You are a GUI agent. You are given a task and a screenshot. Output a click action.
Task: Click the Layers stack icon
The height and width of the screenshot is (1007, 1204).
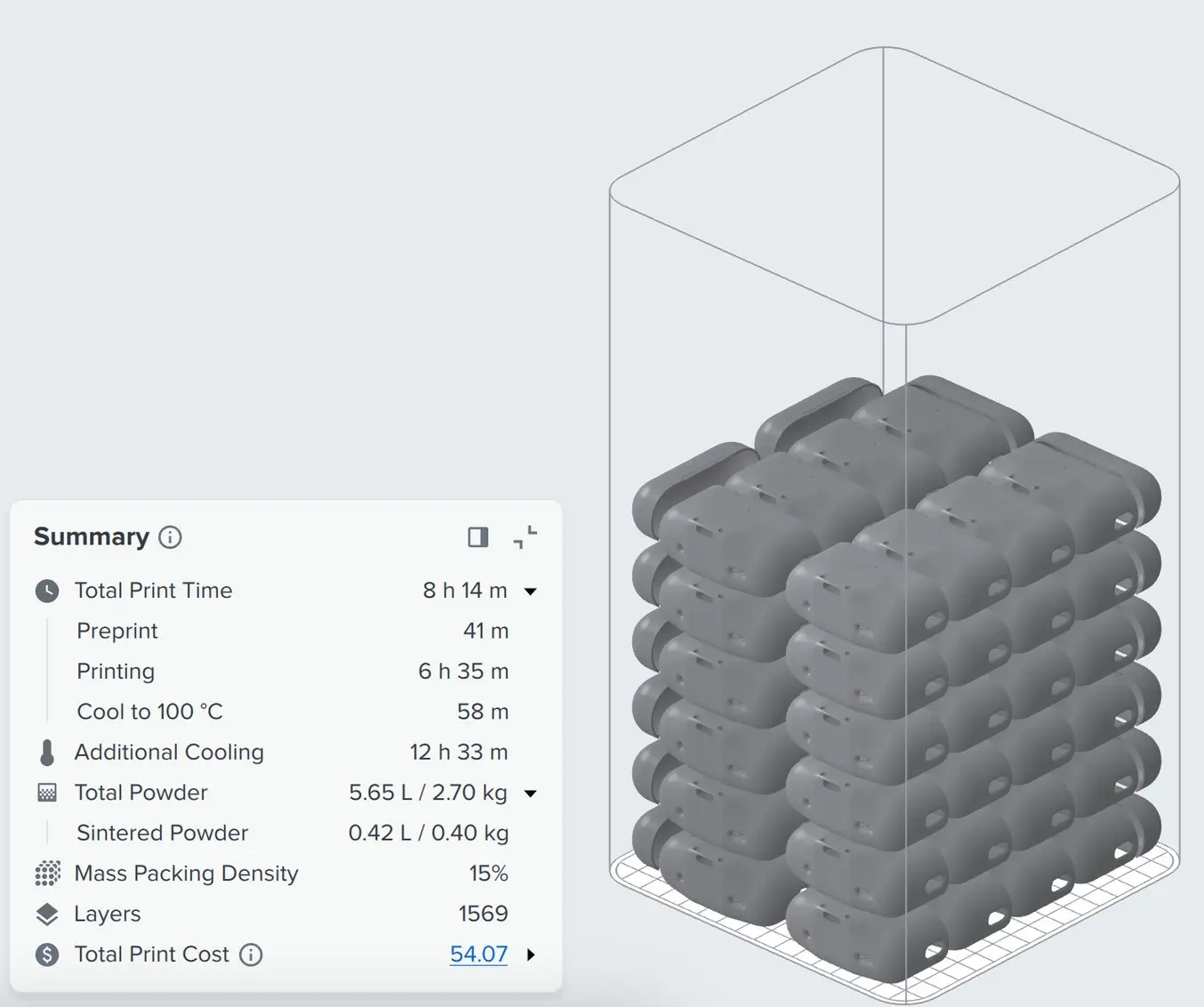[47, 914]
